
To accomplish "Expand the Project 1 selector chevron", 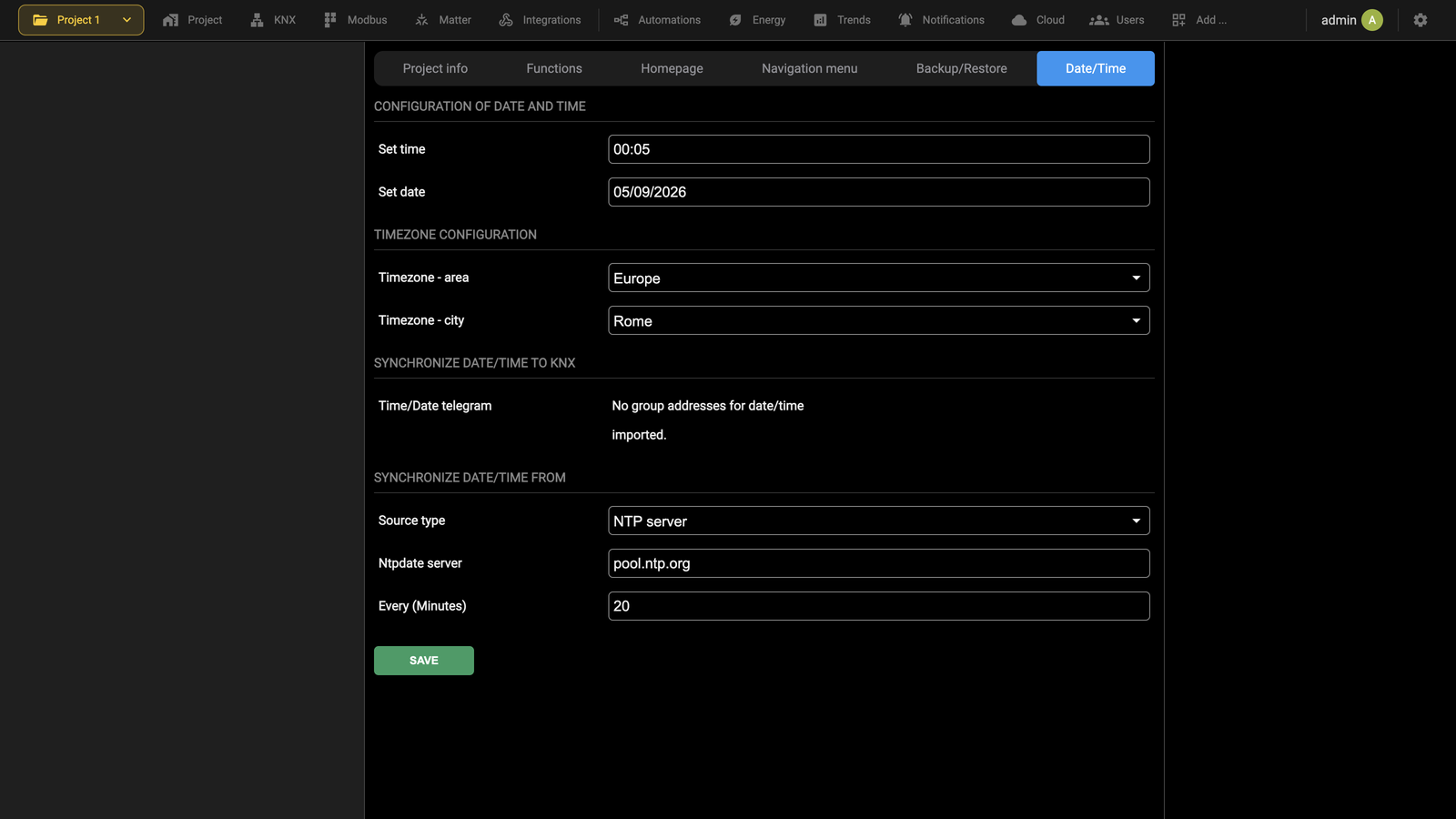I will (x=126, y=20).
